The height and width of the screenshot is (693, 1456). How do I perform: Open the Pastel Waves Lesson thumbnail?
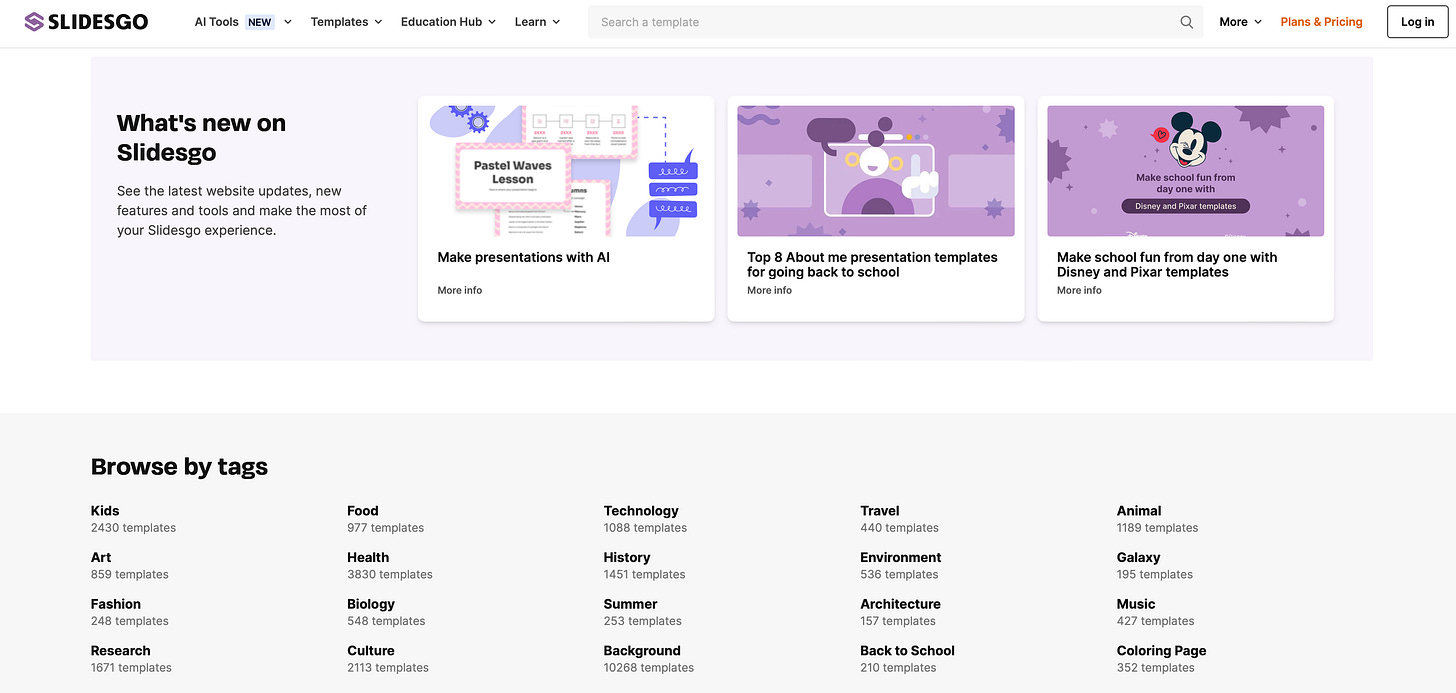[566, 171]
